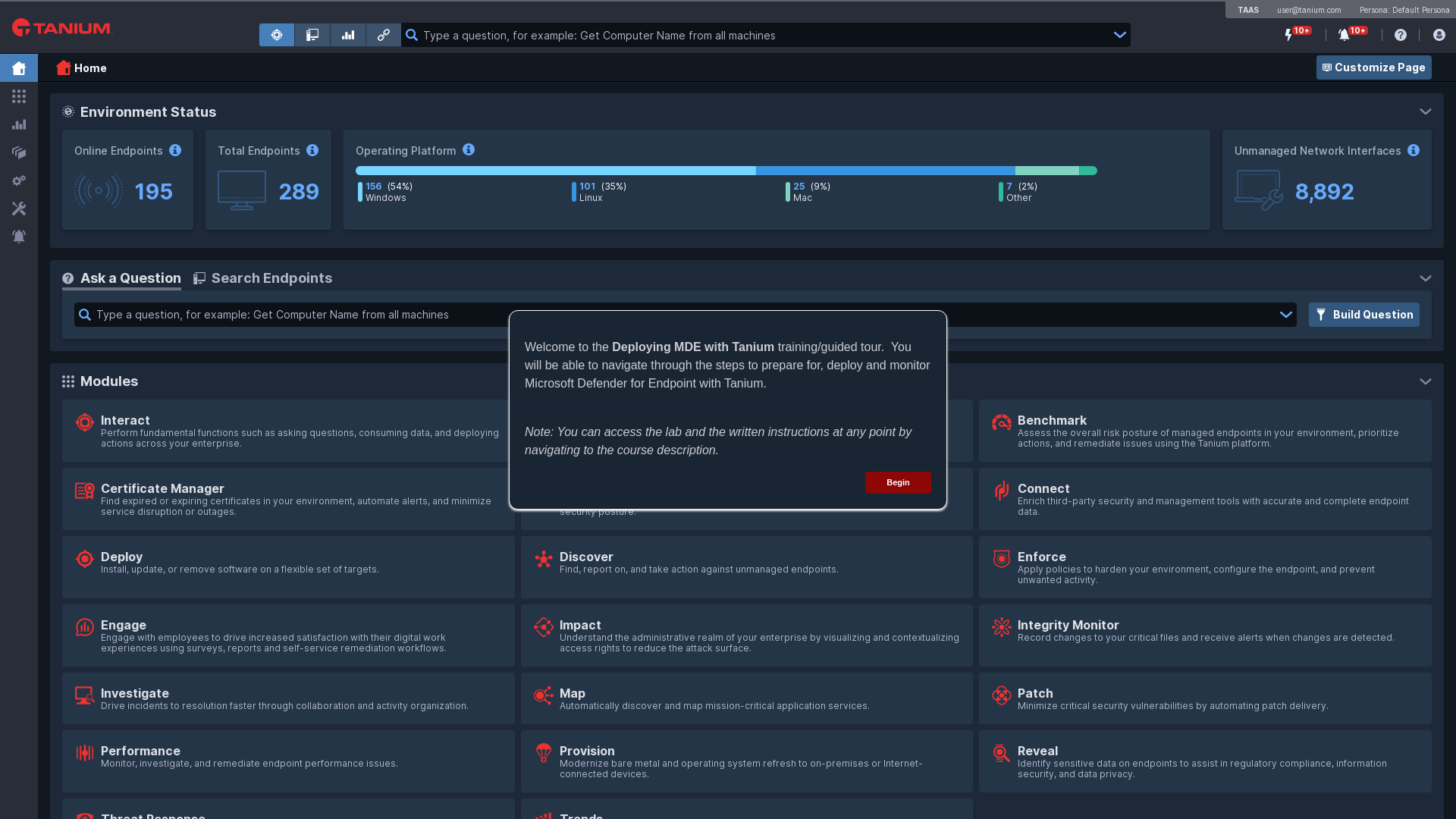Open the lightning bolt actions notification icon
Viewport: 1456px width, 819px height.
pyautogui.click(x=1288, y=35)
